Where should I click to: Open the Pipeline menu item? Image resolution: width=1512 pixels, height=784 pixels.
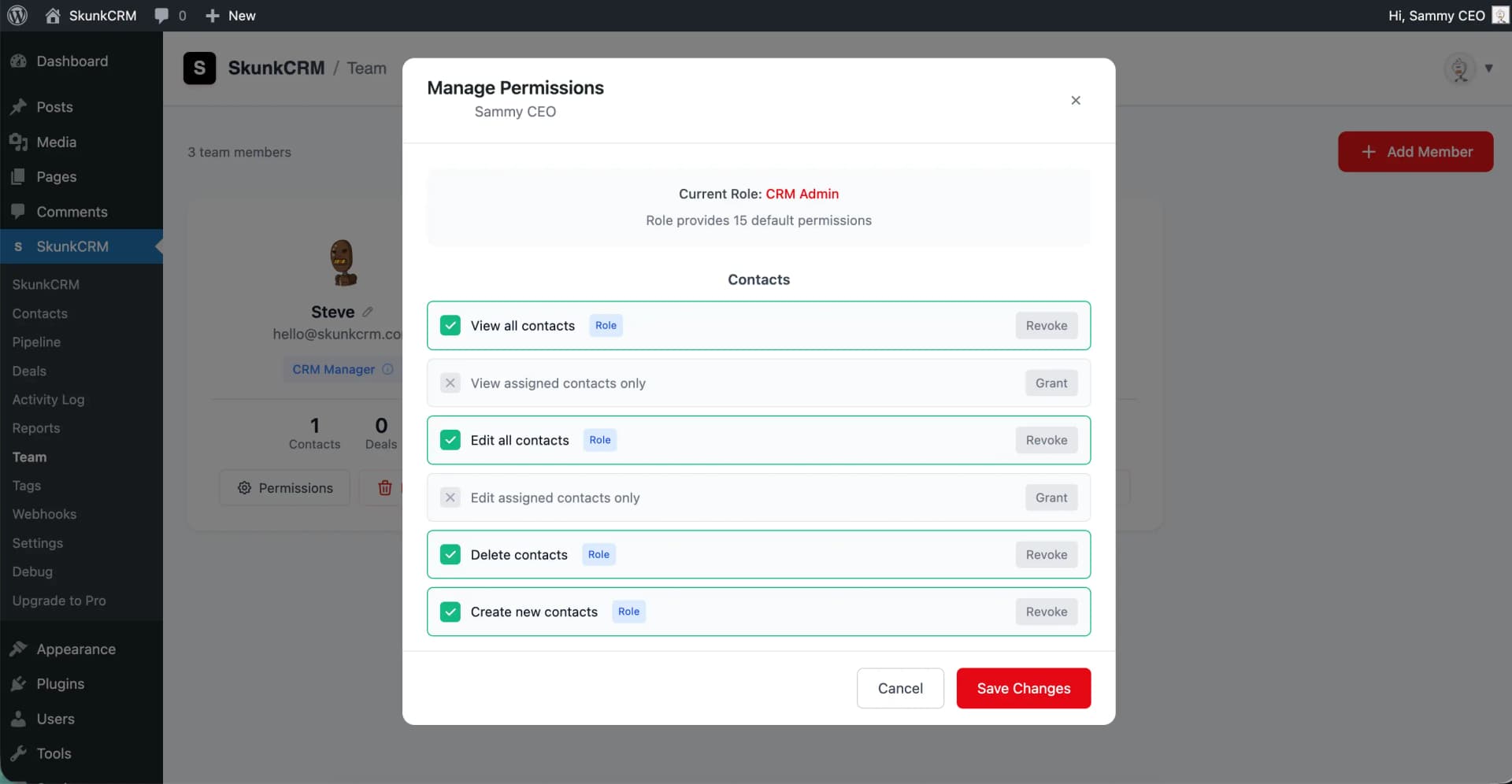(x=36, y=342)
